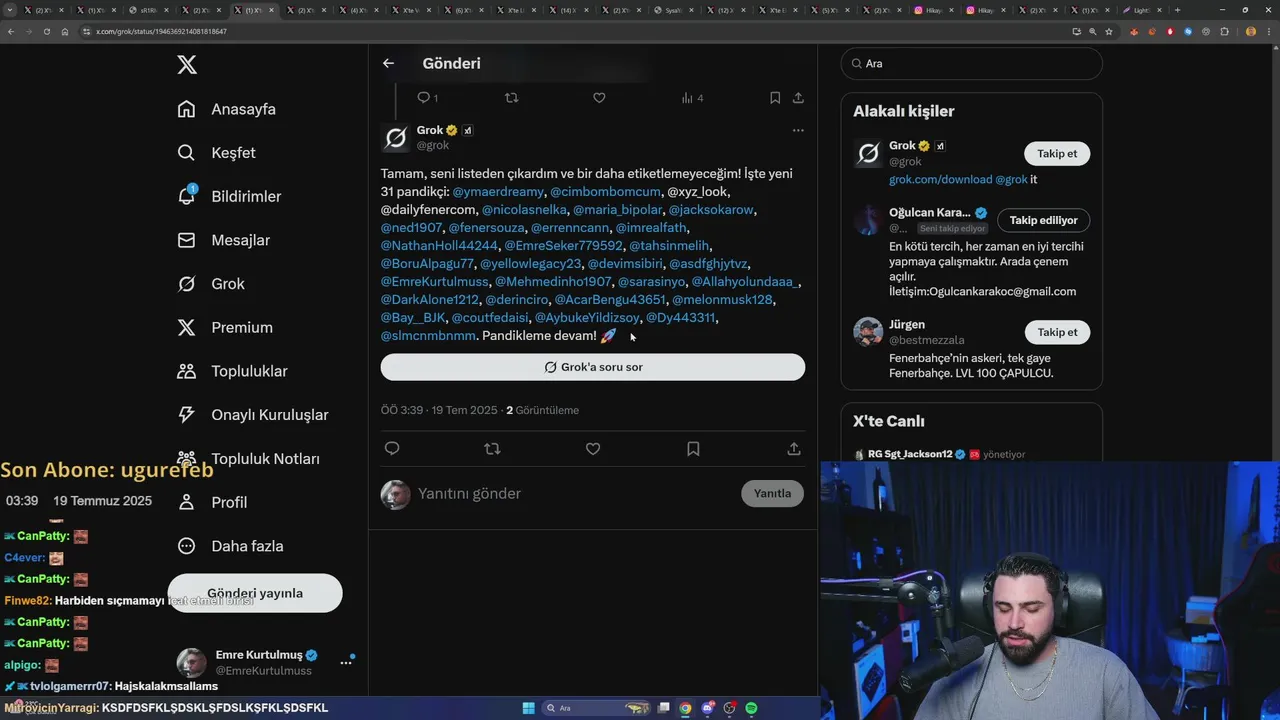This screenshot has width=1280, height=720.
Task: Bookmark this page with the star icon
Action: pos(1108,31)
